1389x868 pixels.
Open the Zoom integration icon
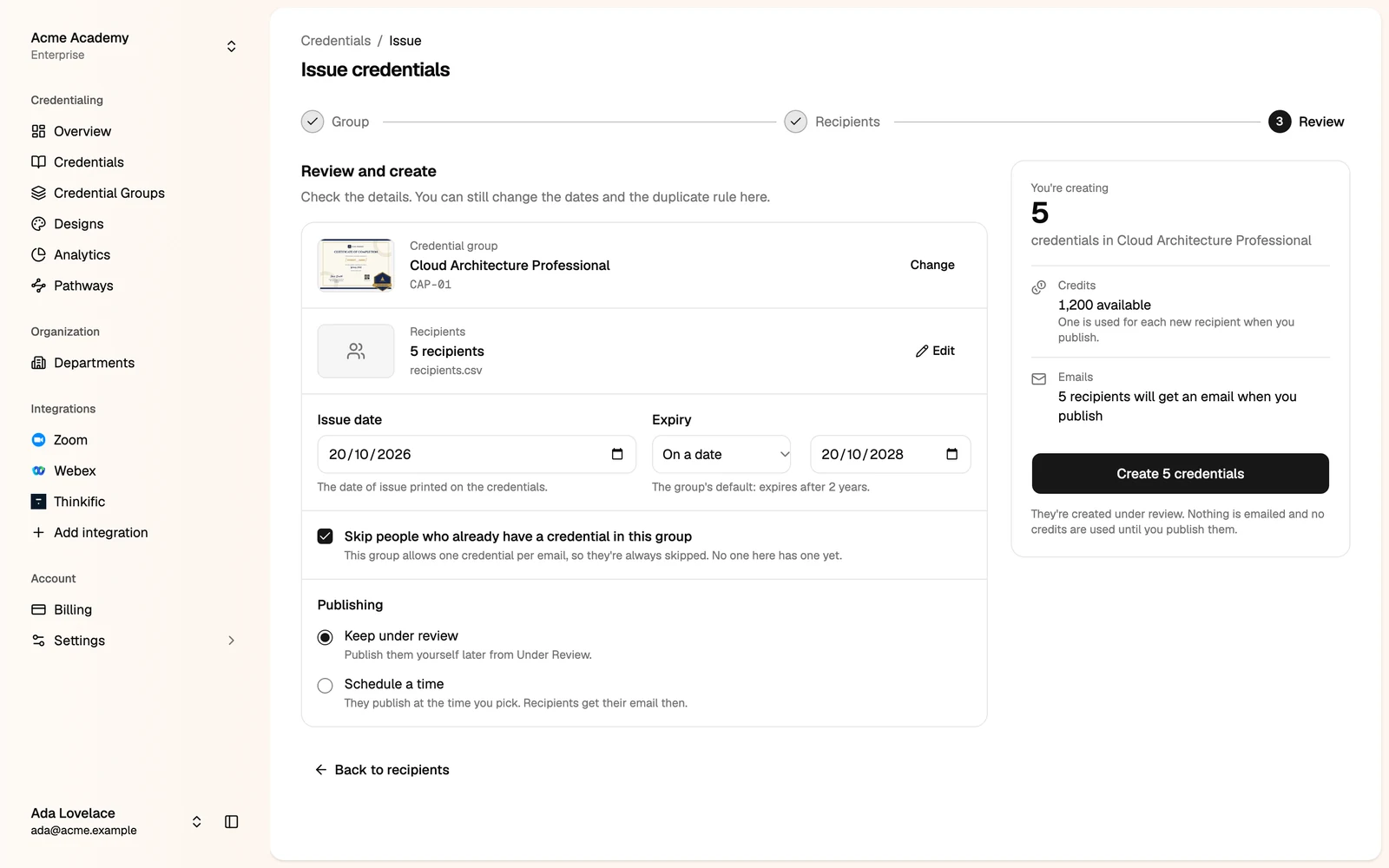[38, 440]
